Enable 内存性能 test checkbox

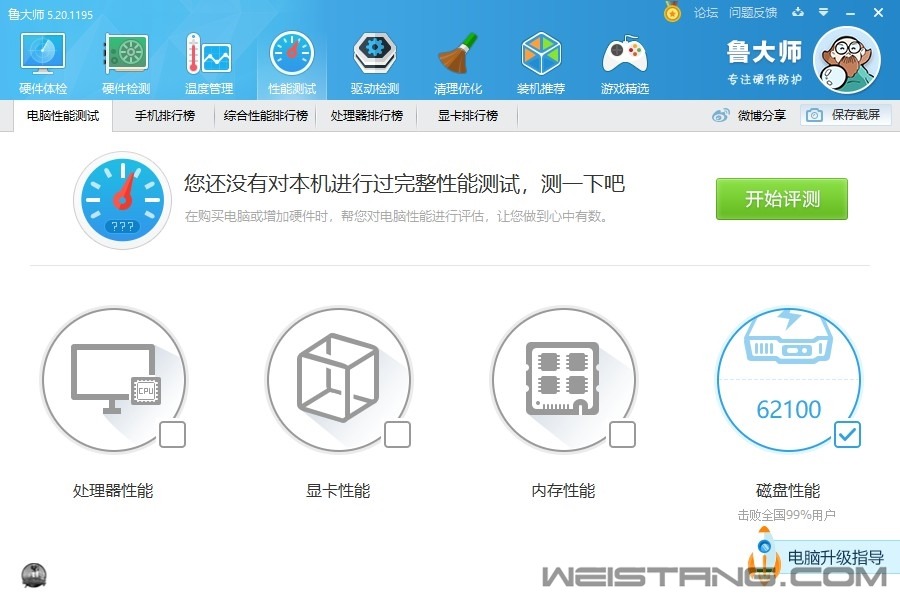[x=622, y=435]
